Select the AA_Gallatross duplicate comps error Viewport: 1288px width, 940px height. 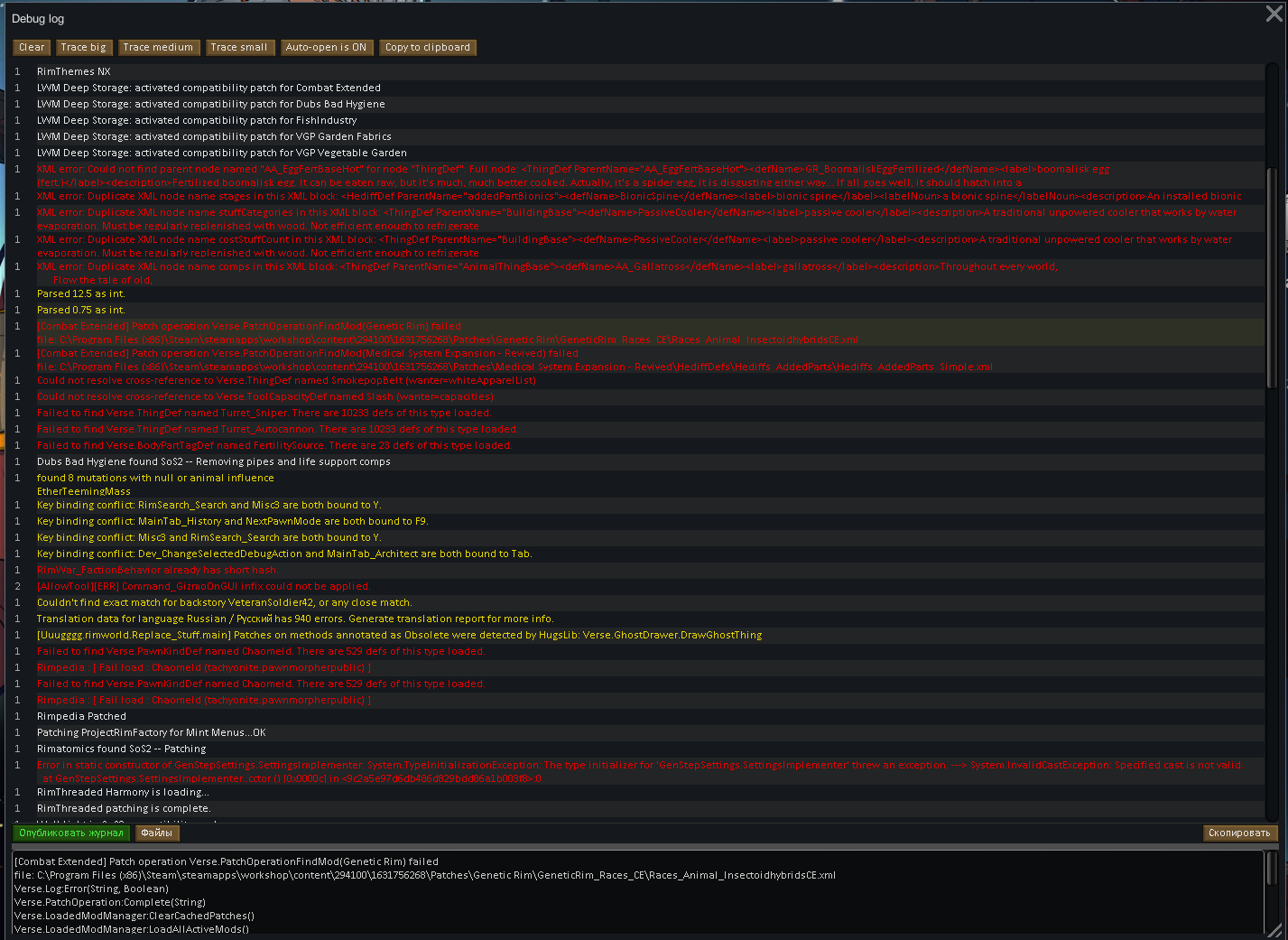pyautogui.click(x=638, y=273)
